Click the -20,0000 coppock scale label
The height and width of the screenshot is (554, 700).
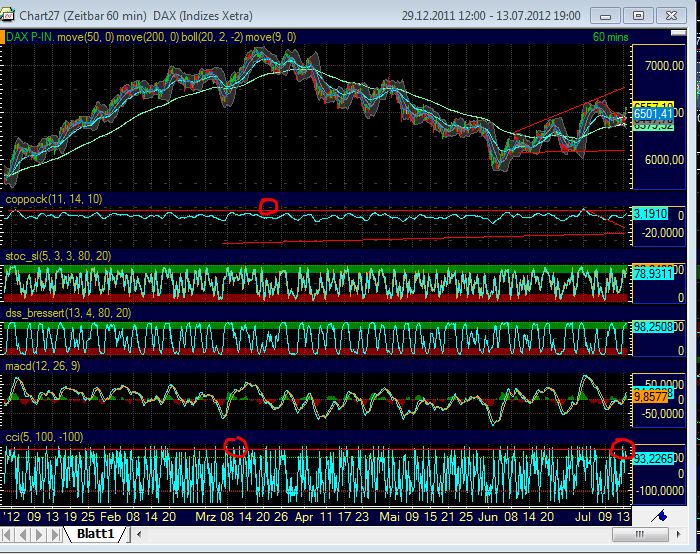(662, 233)
